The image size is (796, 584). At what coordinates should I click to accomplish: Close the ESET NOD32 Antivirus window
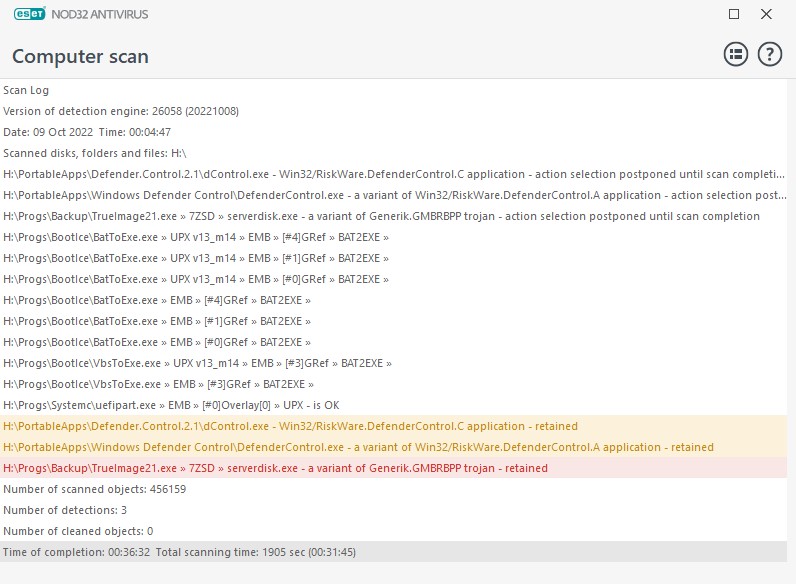click(766, 15)
